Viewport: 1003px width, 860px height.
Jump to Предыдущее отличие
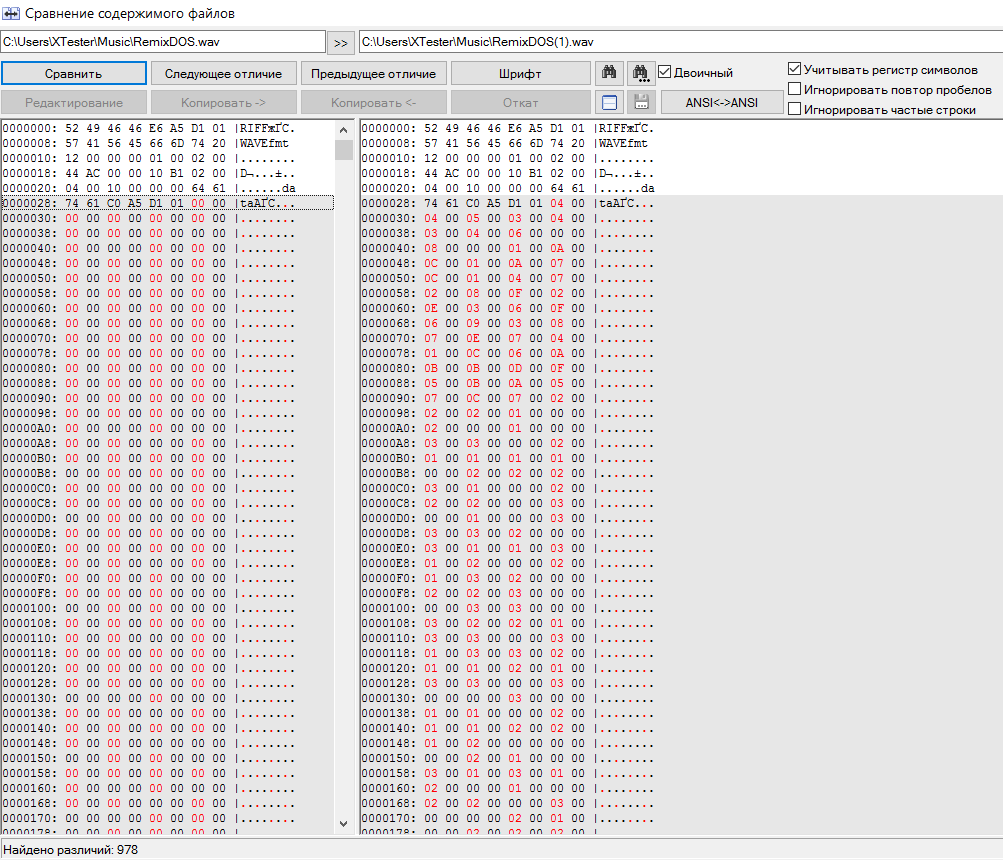click(373, 73)
